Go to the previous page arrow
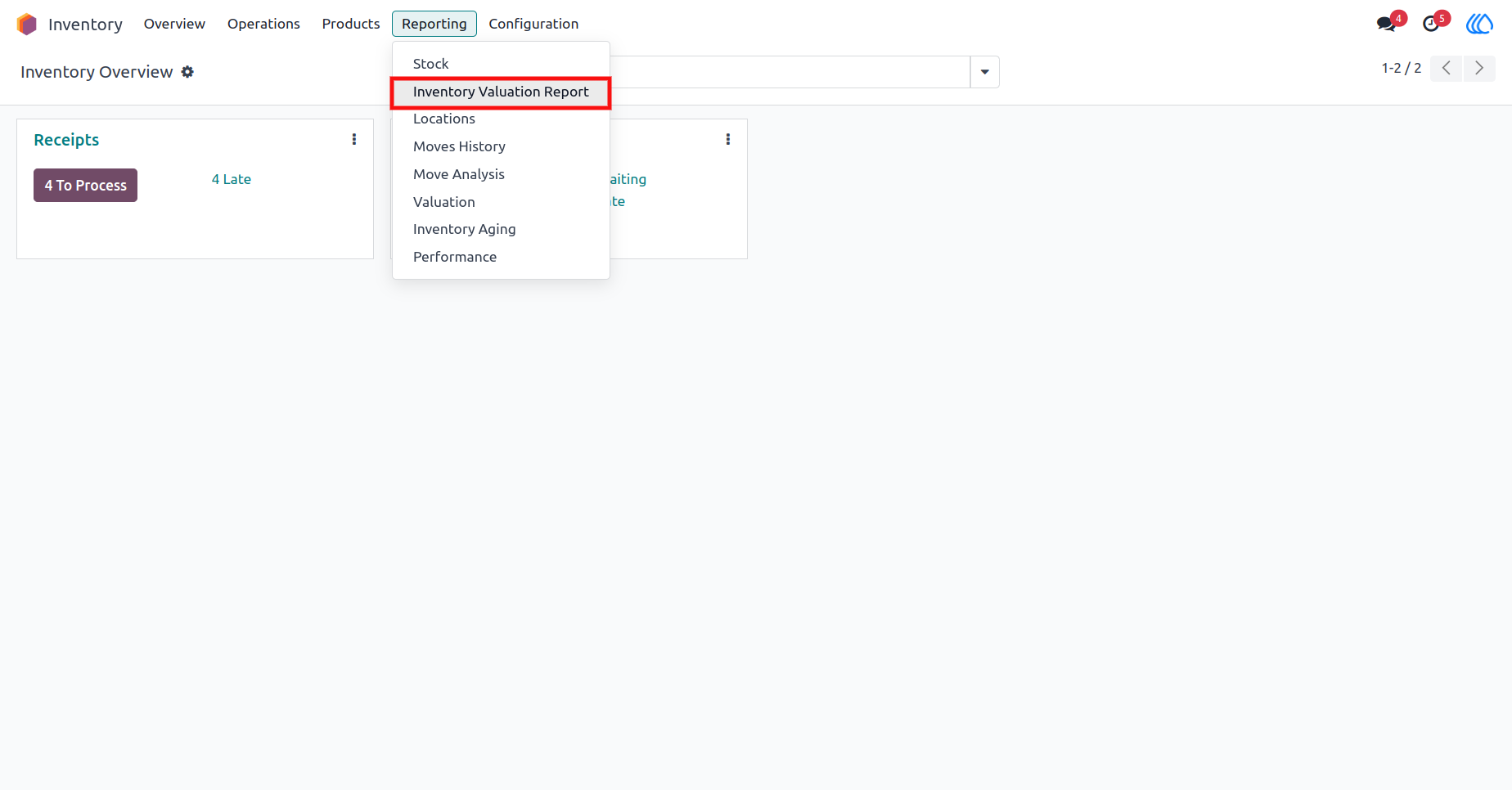1512x790 pixels. coord(1447,68)
